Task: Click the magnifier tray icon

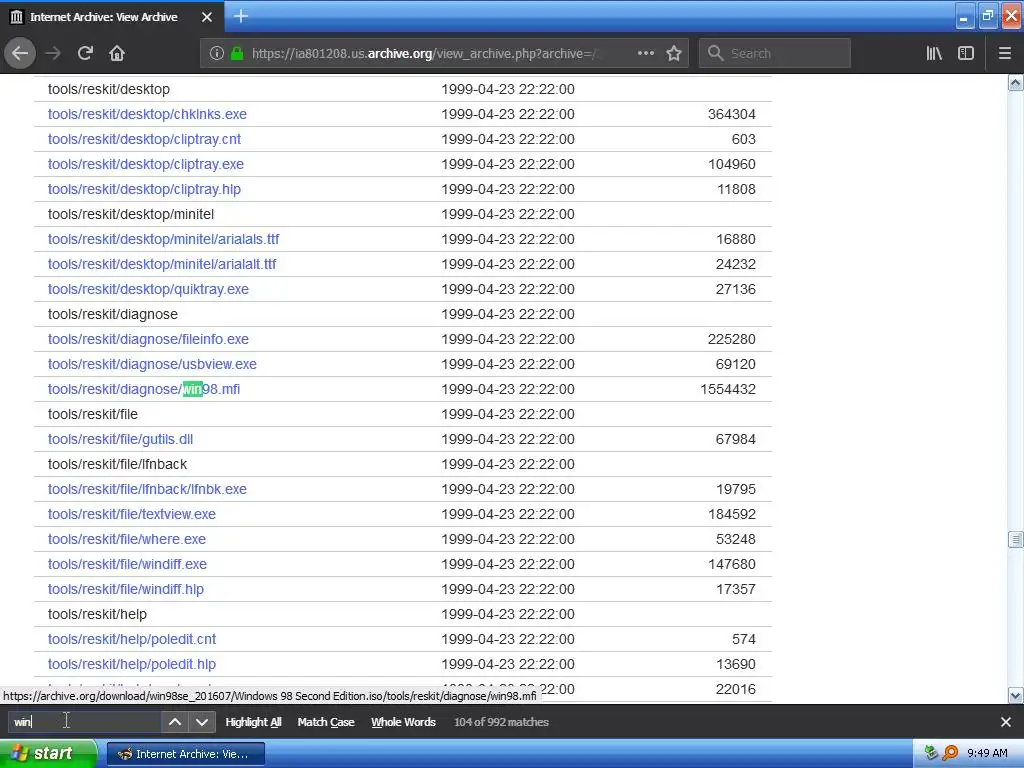Action: 950,753
